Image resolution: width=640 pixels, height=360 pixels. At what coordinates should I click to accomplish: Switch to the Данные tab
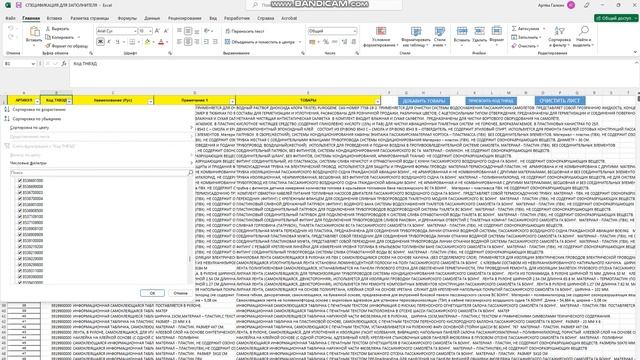point(152,18)
